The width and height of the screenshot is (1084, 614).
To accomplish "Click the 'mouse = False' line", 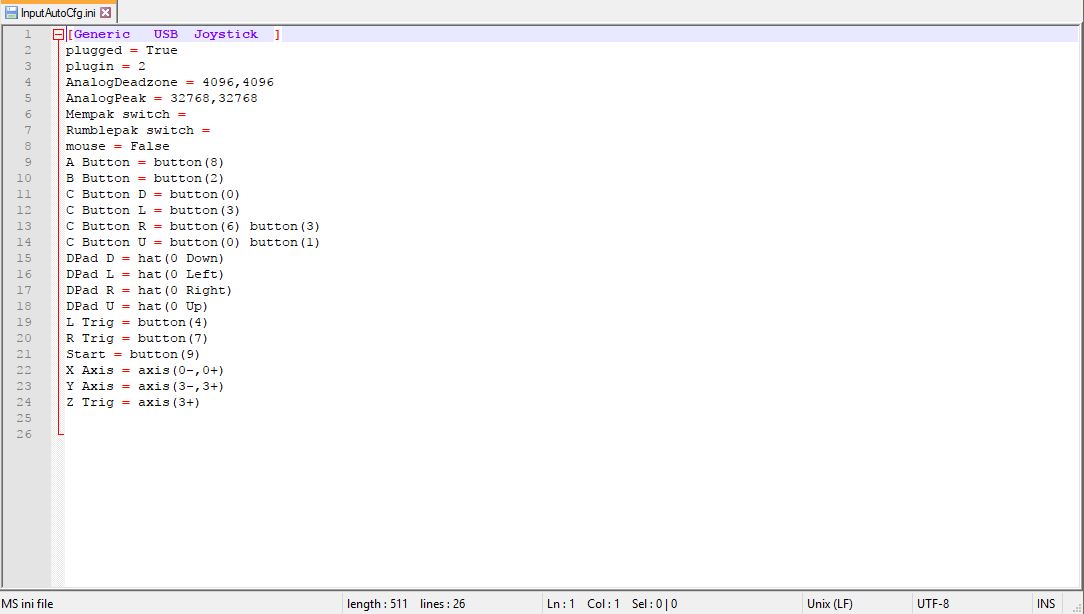I will click(x=117, y=146).
